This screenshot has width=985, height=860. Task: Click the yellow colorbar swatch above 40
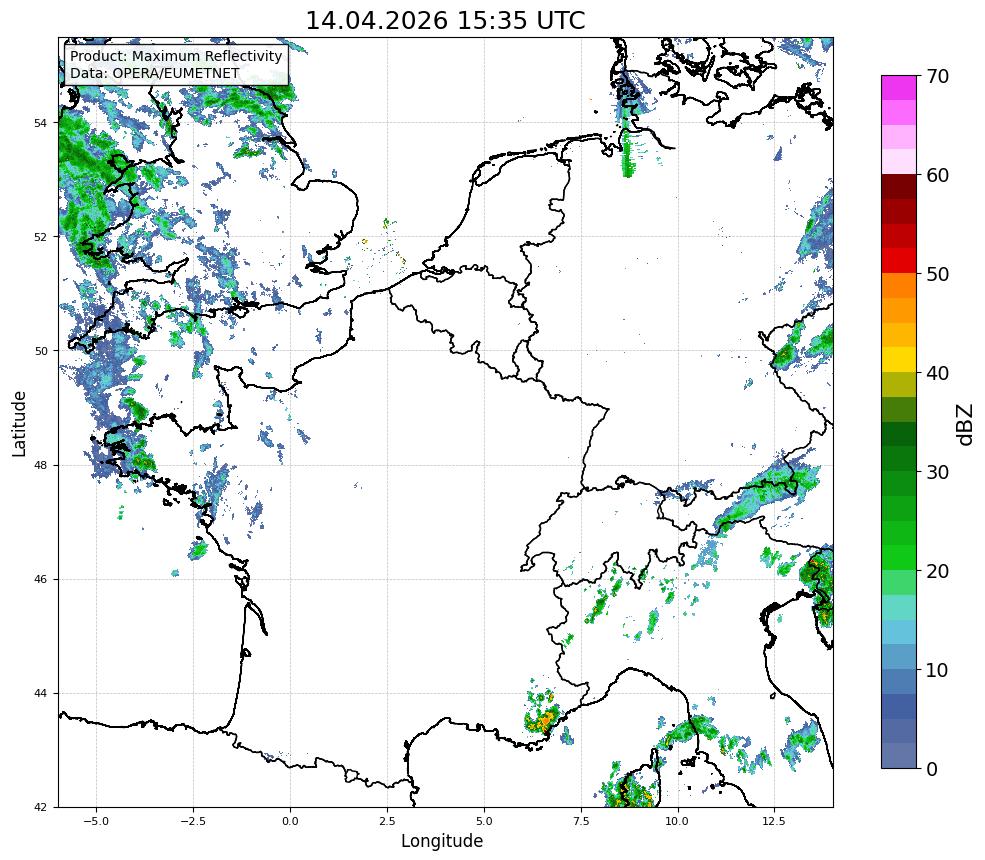coord(899,361)
